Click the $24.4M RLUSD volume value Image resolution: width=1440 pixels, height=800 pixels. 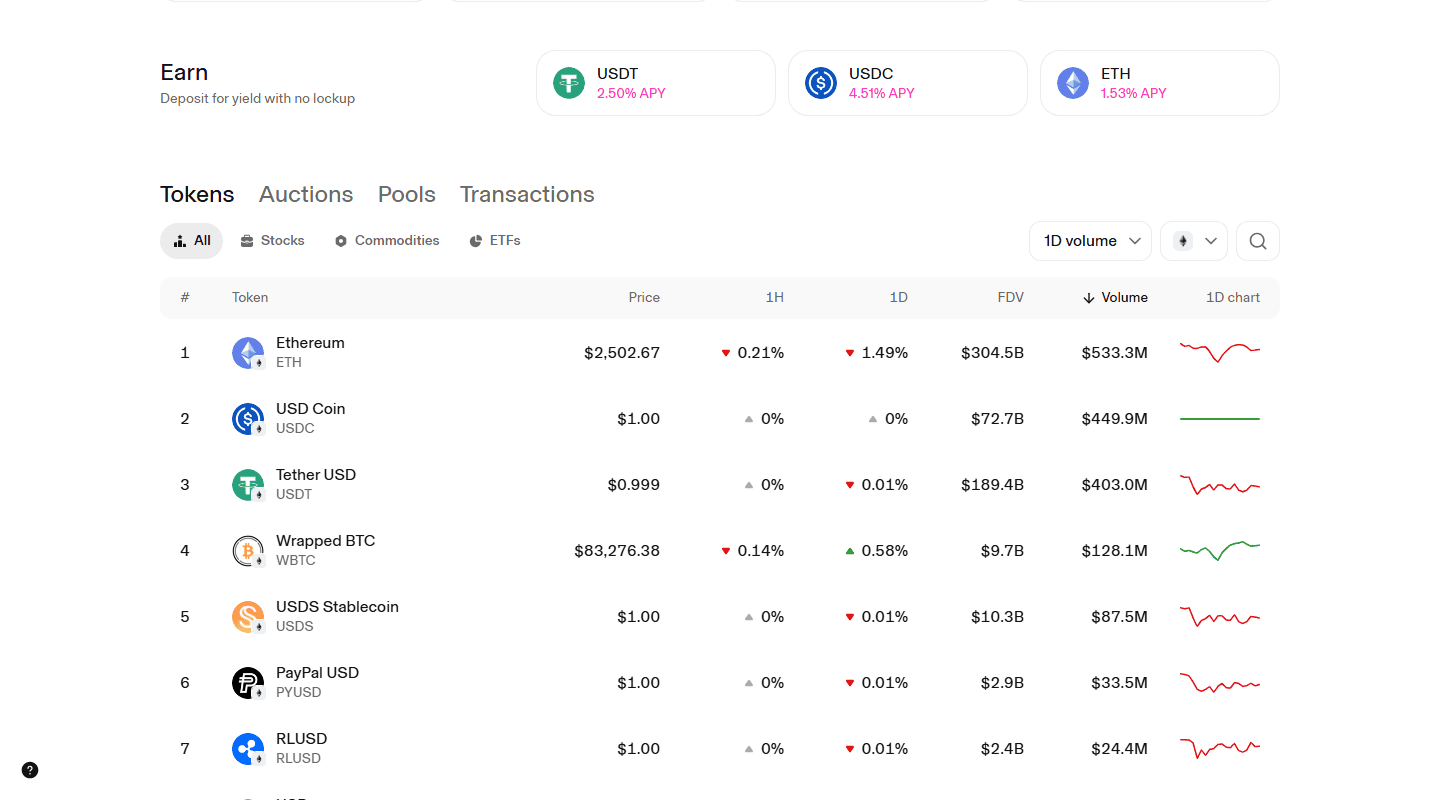tap(1119, 749)
